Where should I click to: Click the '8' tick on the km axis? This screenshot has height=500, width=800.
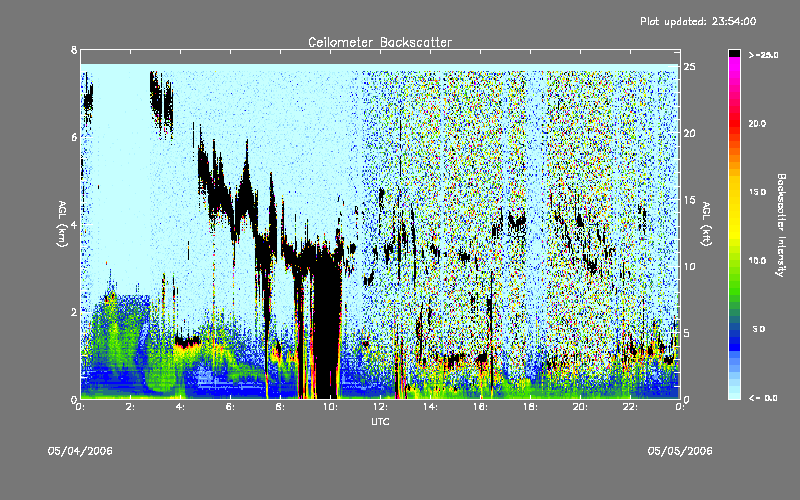click(x=74, y=50)
